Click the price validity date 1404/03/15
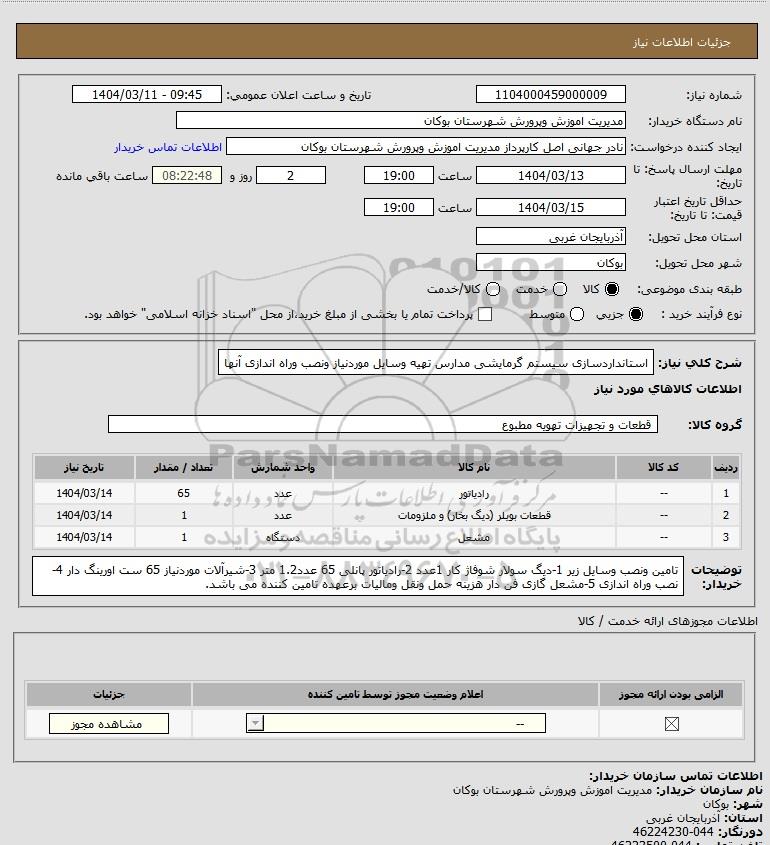 551,207
